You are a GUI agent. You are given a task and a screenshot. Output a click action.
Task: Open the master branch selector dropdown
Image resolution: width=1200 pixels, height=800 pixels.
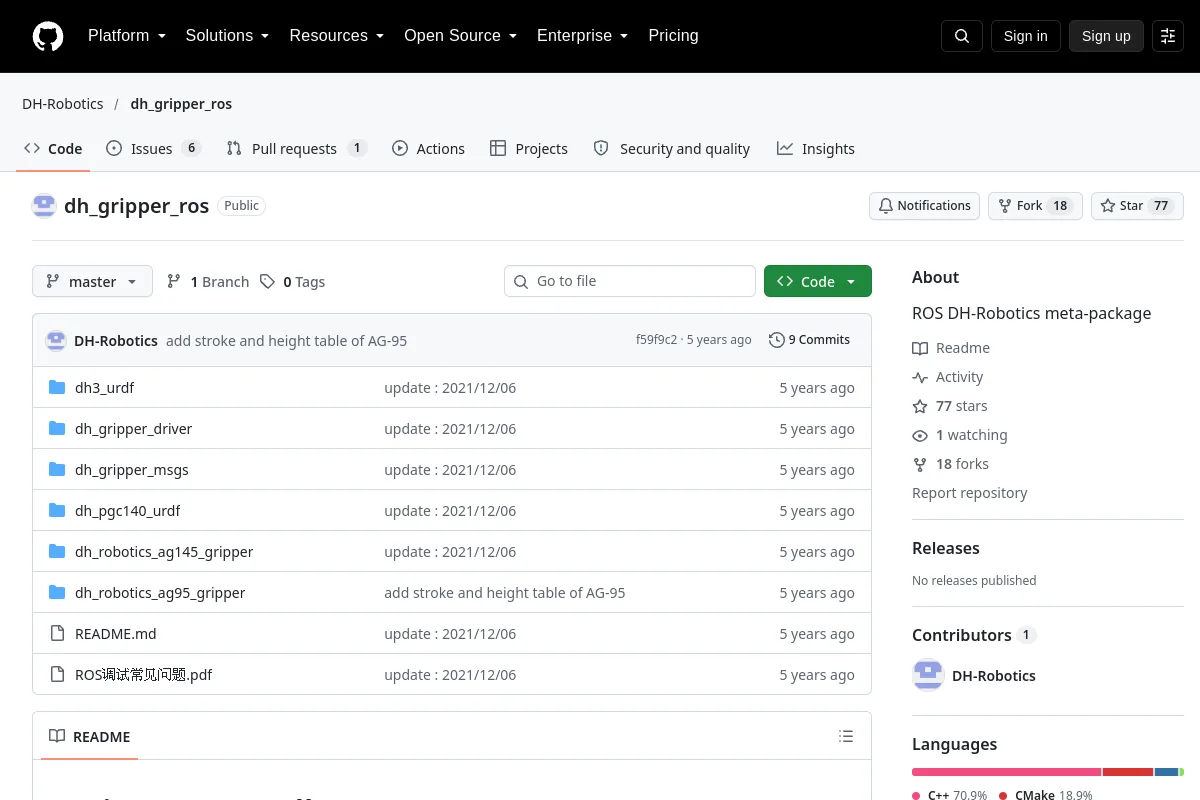[x=92, y=282]
